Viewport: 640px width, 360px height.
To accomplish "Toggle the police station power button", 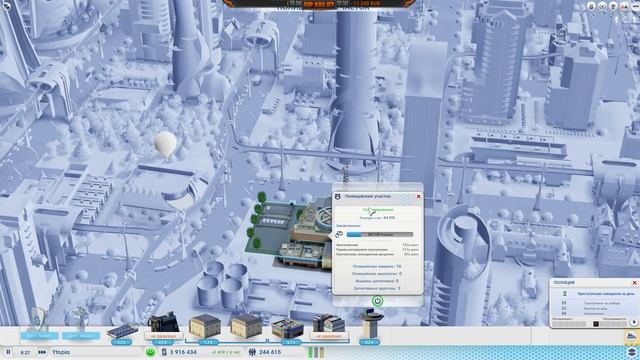I will [x=377, y=301].
